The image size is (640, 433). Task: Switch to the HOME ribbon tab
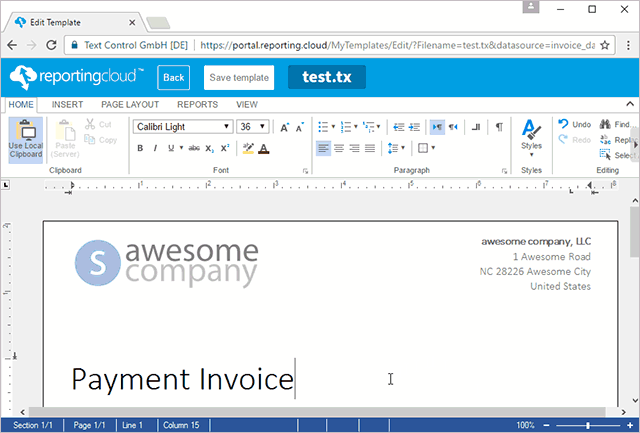coord(21,104)
